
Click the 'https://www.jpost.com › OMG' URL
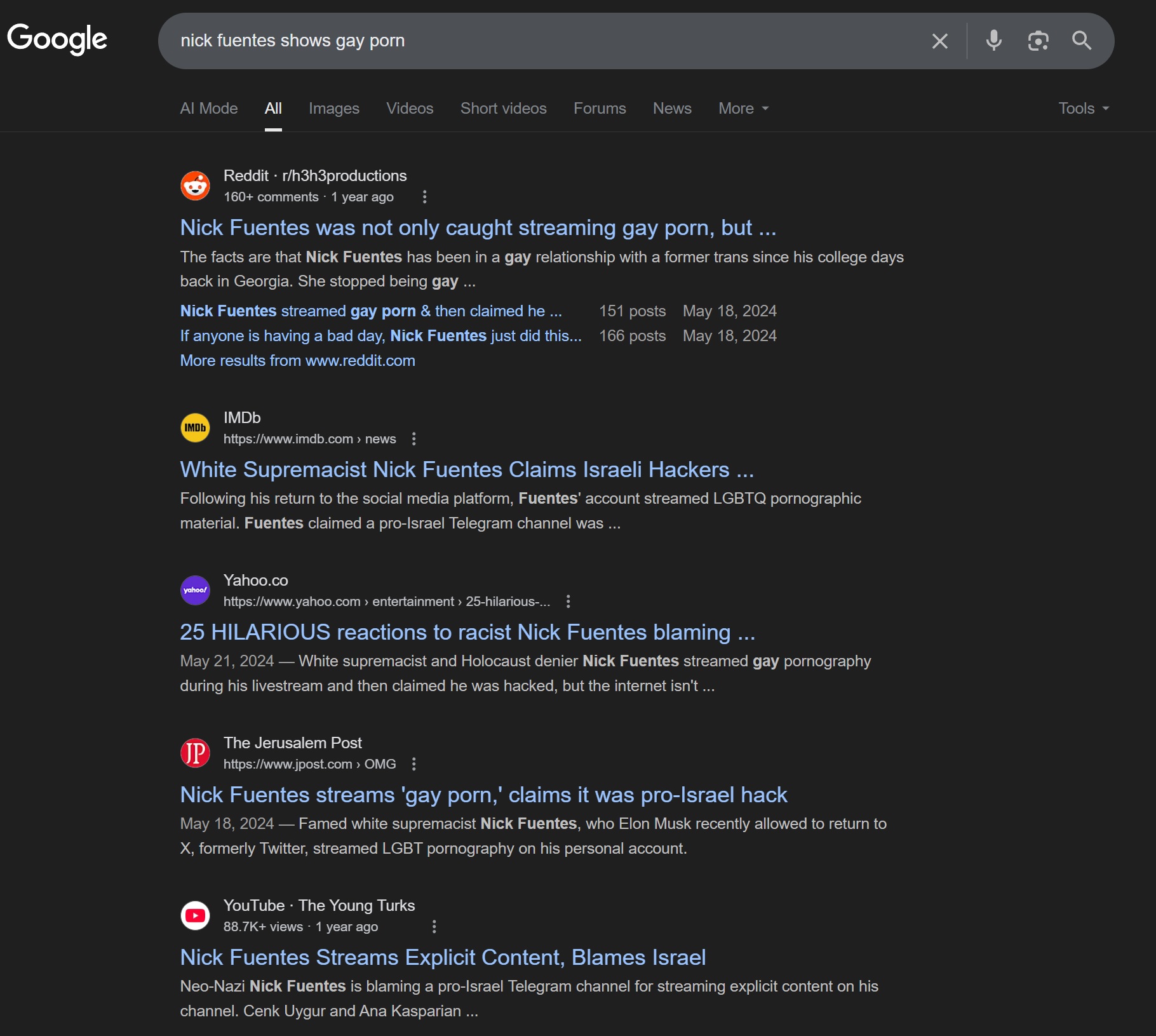click(x=309, y=764)
